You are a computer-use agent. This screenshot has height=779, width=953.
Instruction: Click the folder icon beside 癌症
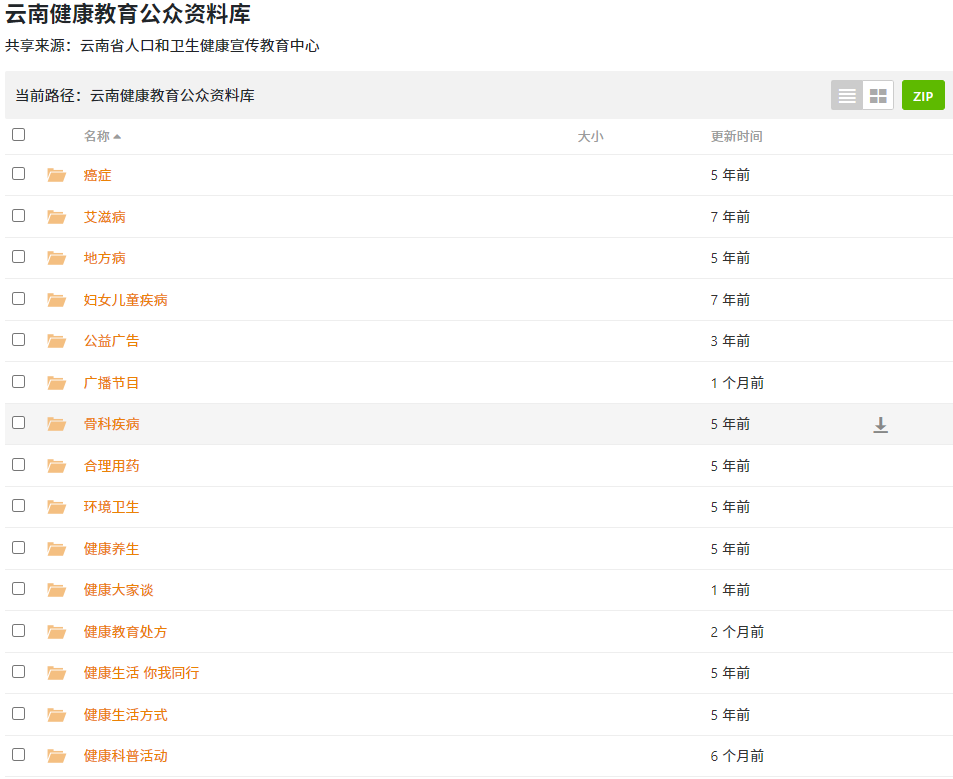coord(56,176)
